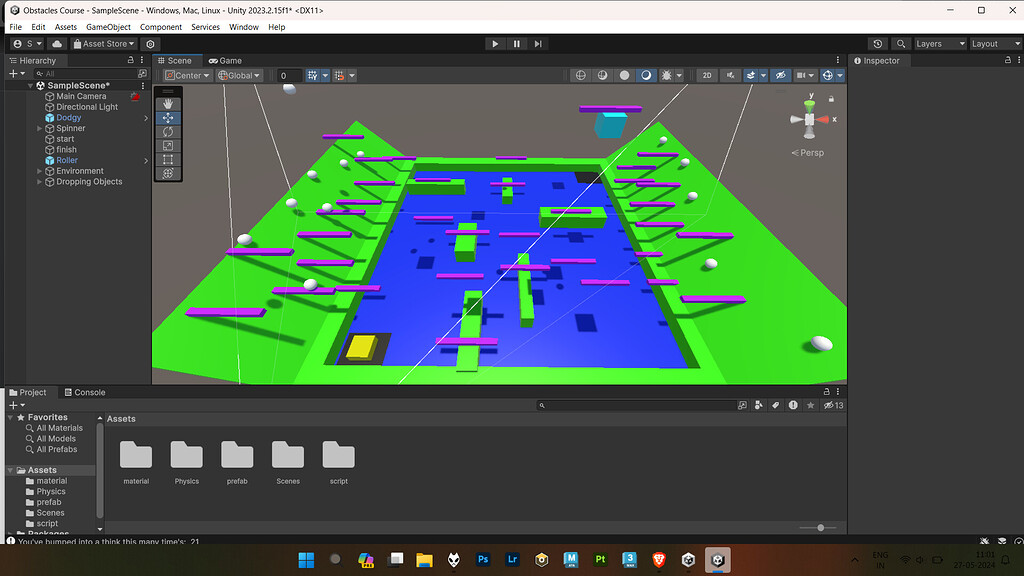Open the Unity Cloud icon
Screen dimensions: 1024x576
[x=57, y=44]
